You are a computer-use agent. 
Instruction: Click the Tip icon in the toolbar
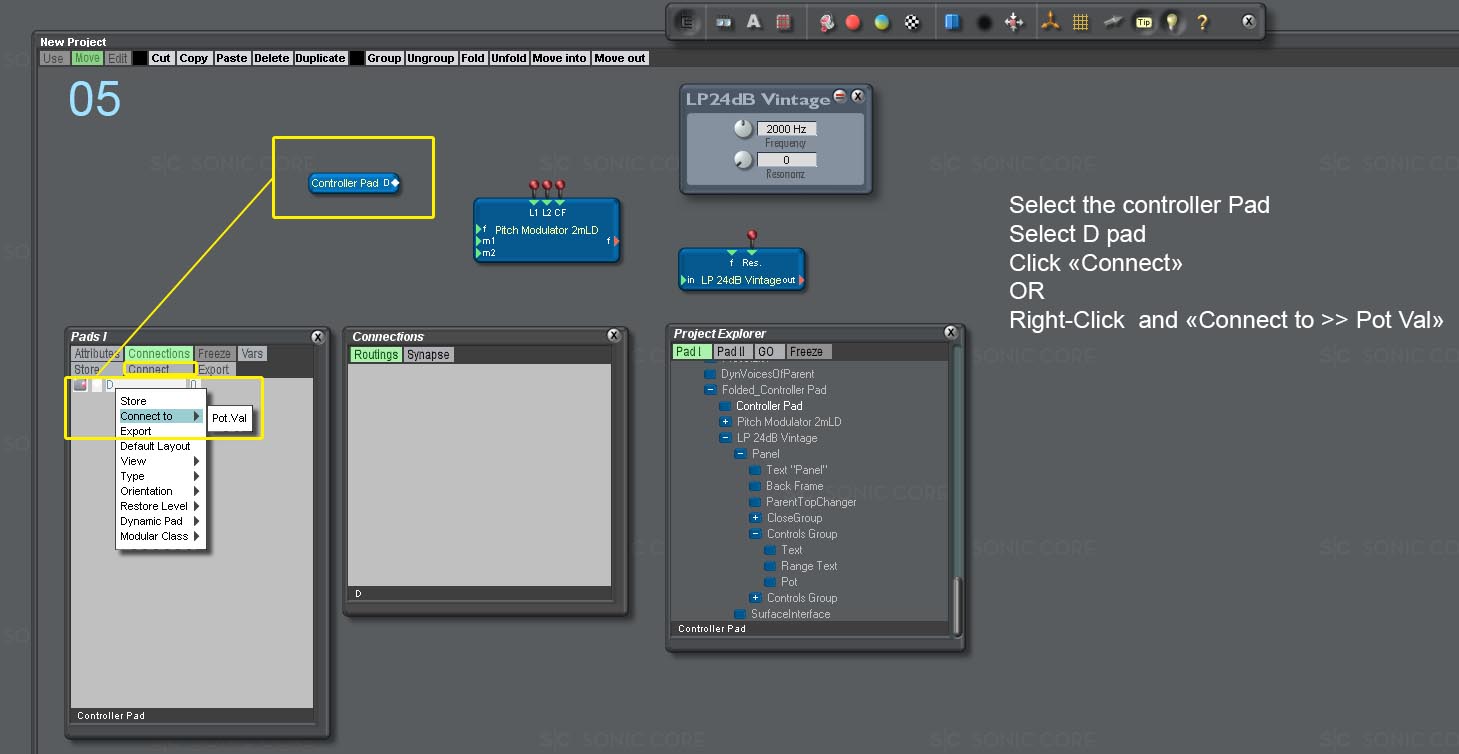1143,21
